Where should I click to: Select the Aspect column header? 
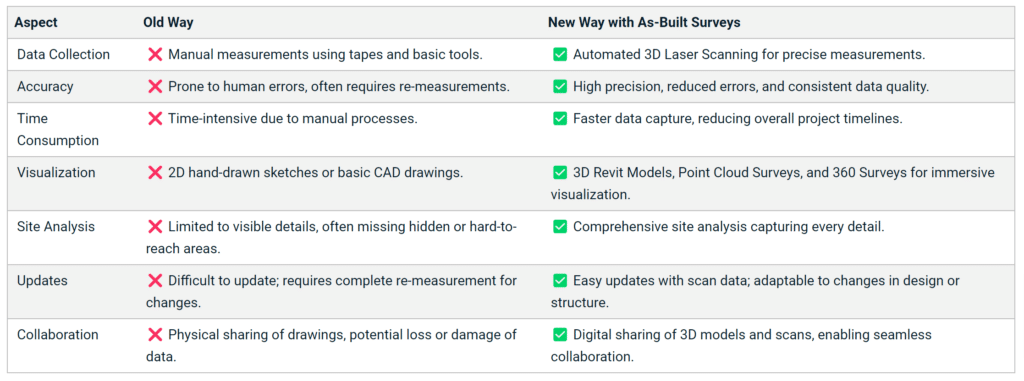[36, 22]
